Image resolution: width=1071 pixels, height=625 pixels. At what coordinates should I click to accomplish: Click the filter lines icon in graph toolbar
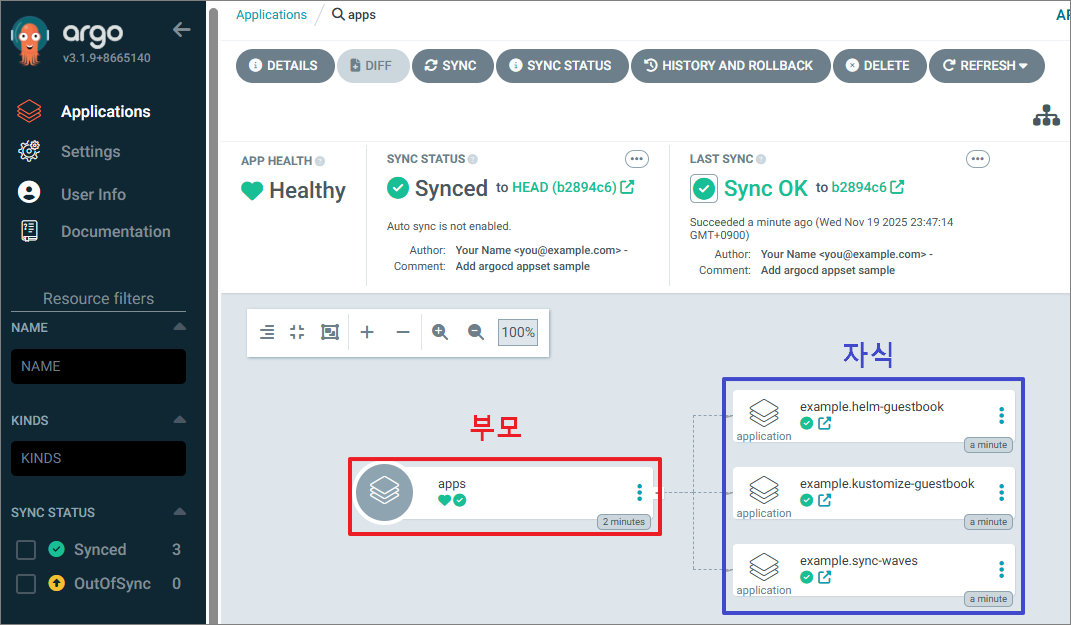point(267,333)
